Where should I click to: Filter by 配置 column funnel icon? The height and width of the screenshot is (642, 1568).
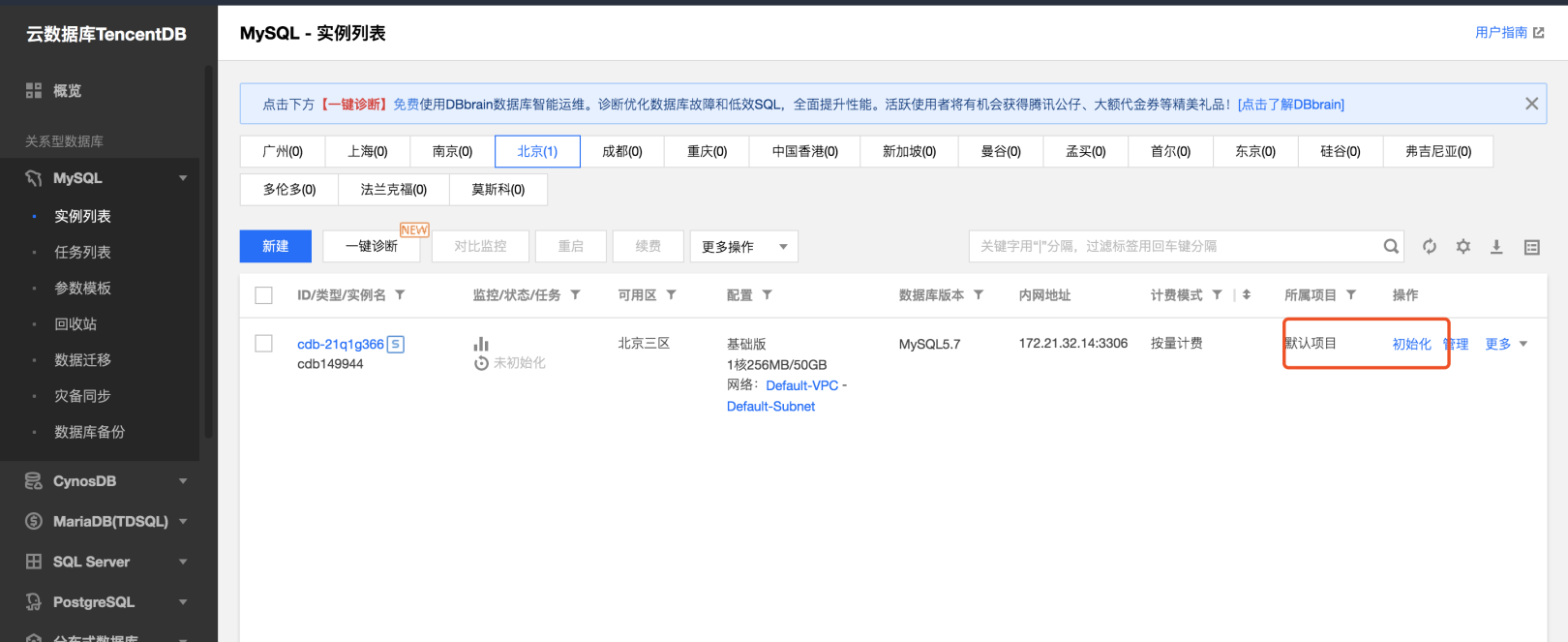[x=767, y=294]
